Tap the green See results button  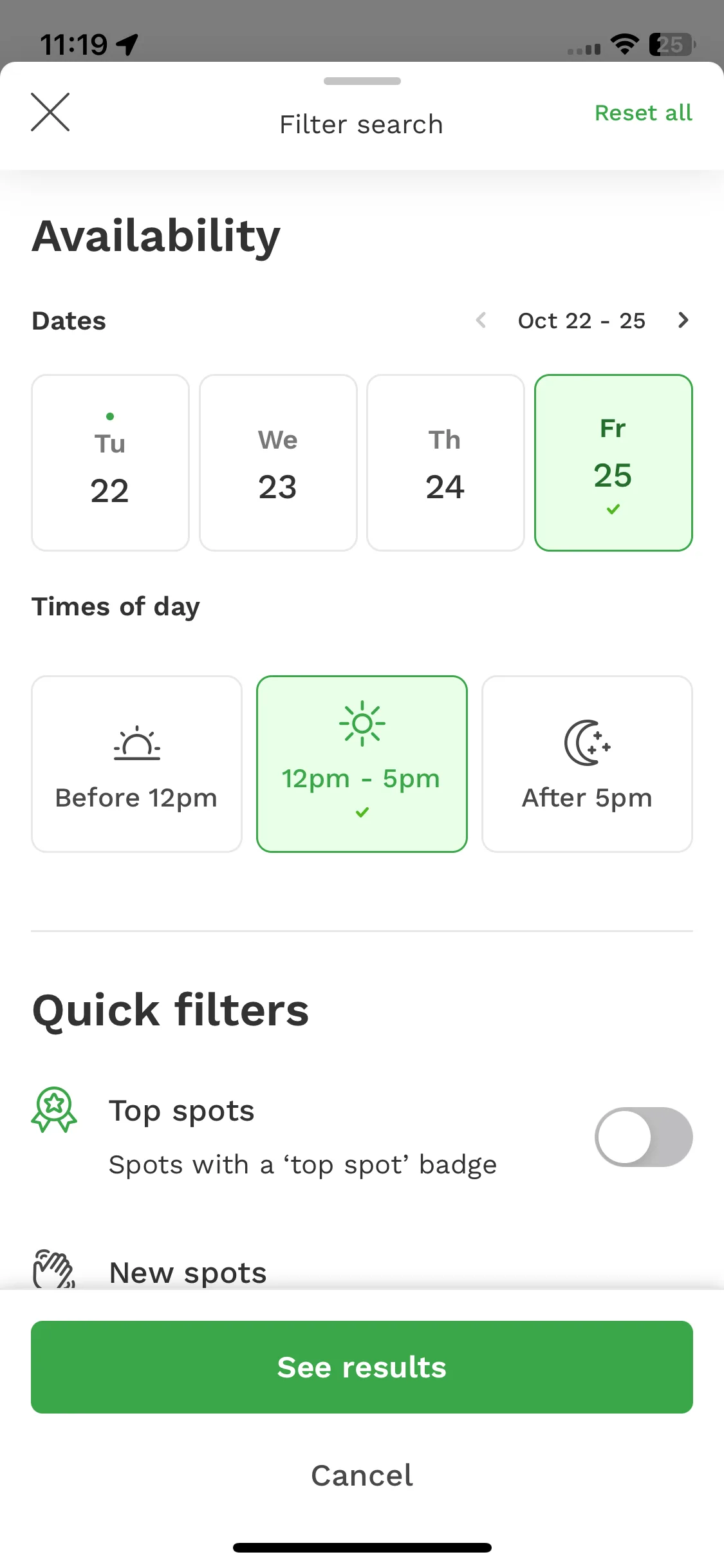tap(362, 1367)
